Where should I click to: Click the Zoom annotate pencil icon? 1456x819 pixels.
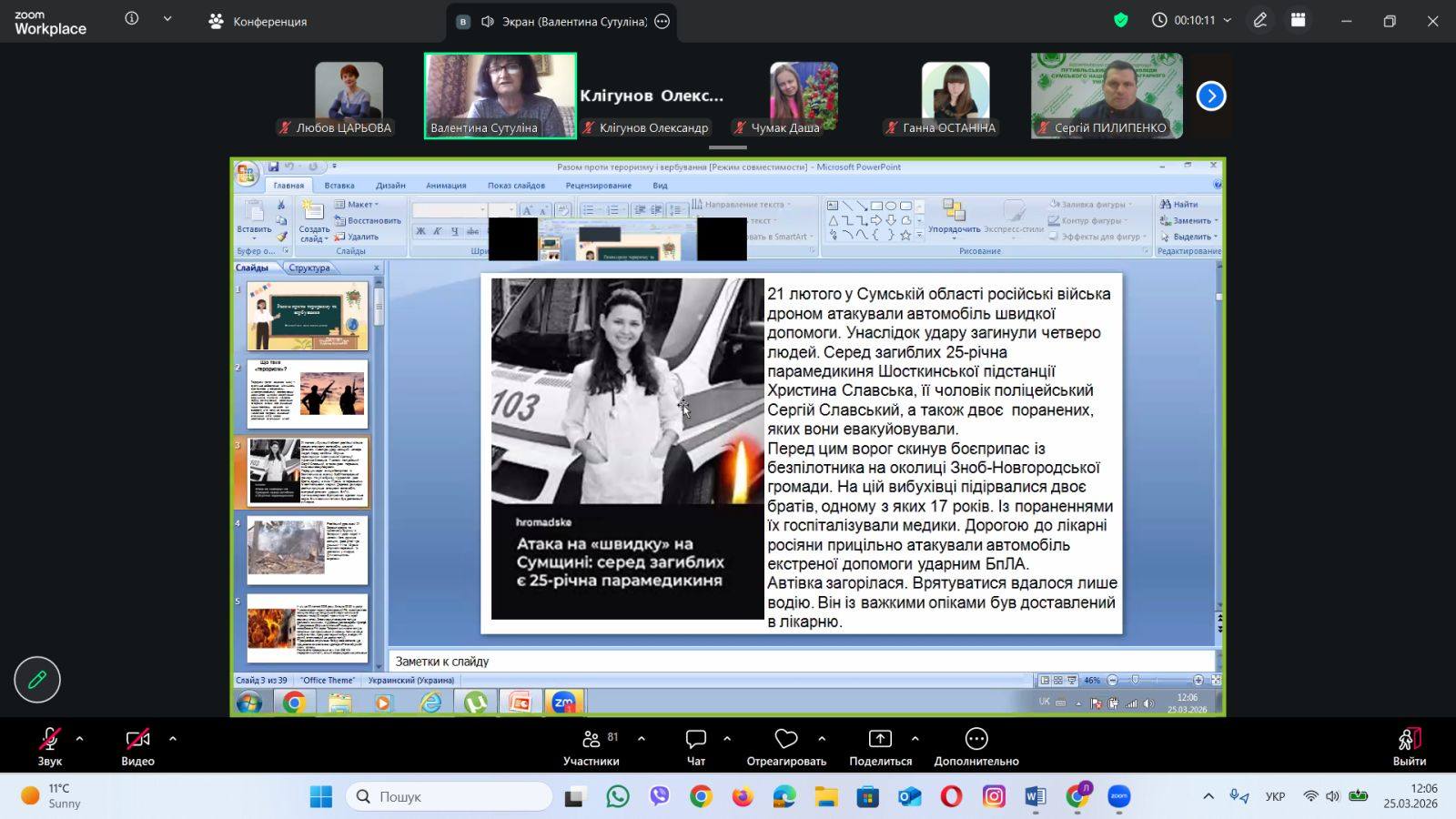pos(1259,20)
